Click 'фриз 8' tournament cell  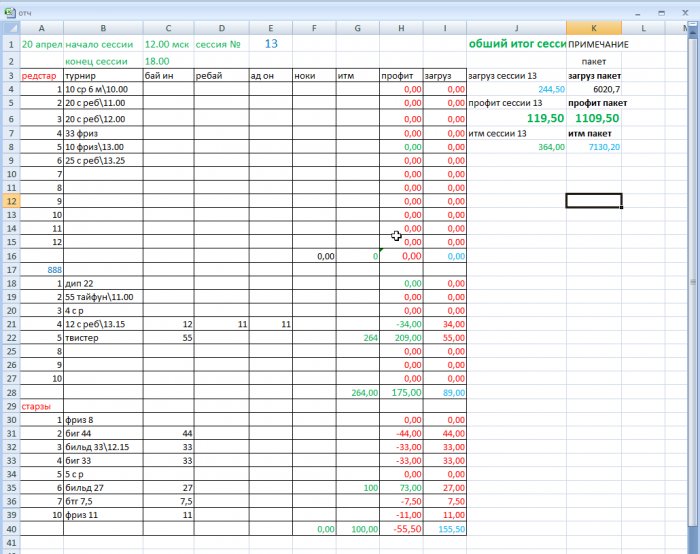tap(103, 420)
